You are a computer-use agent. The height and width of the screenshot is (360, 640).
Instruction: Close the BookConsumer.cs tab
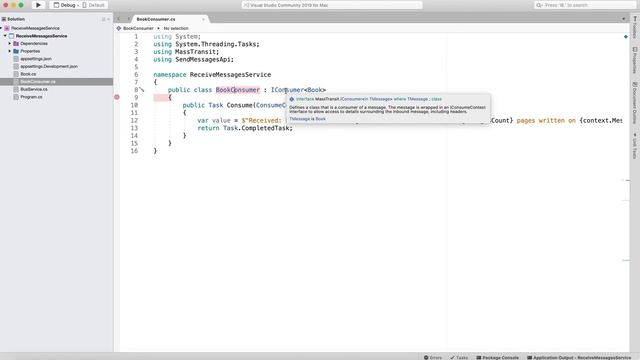tap(203, 19)
